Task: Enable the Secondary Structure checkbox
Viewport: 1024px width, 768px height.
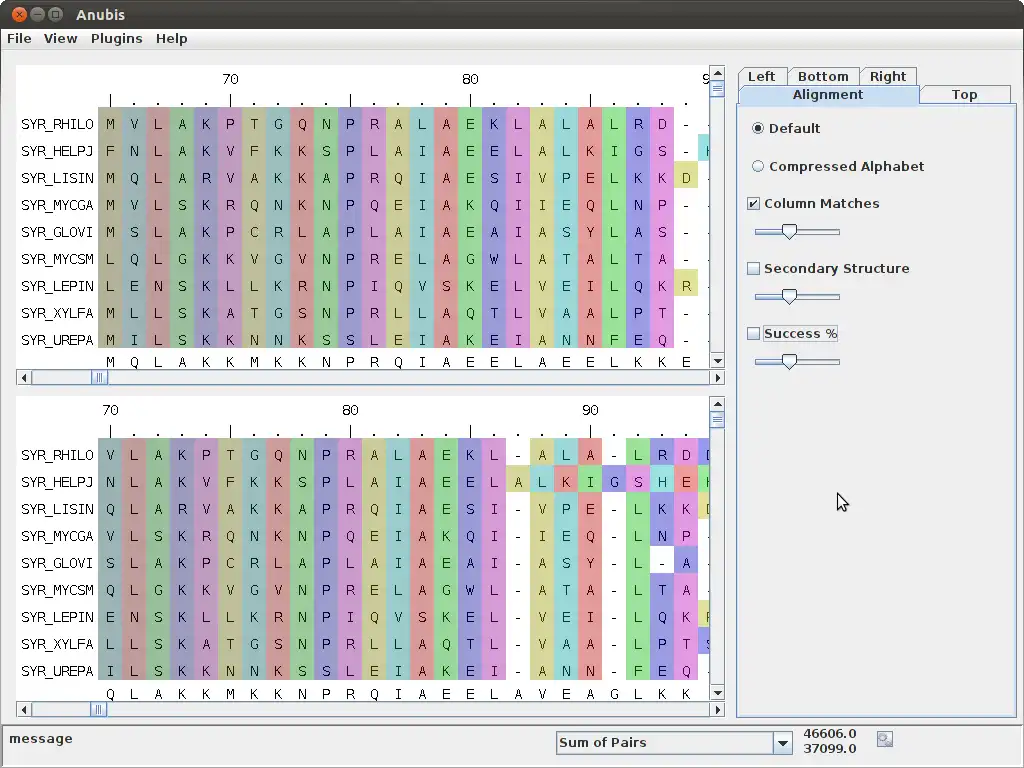Action: [754, 269]
